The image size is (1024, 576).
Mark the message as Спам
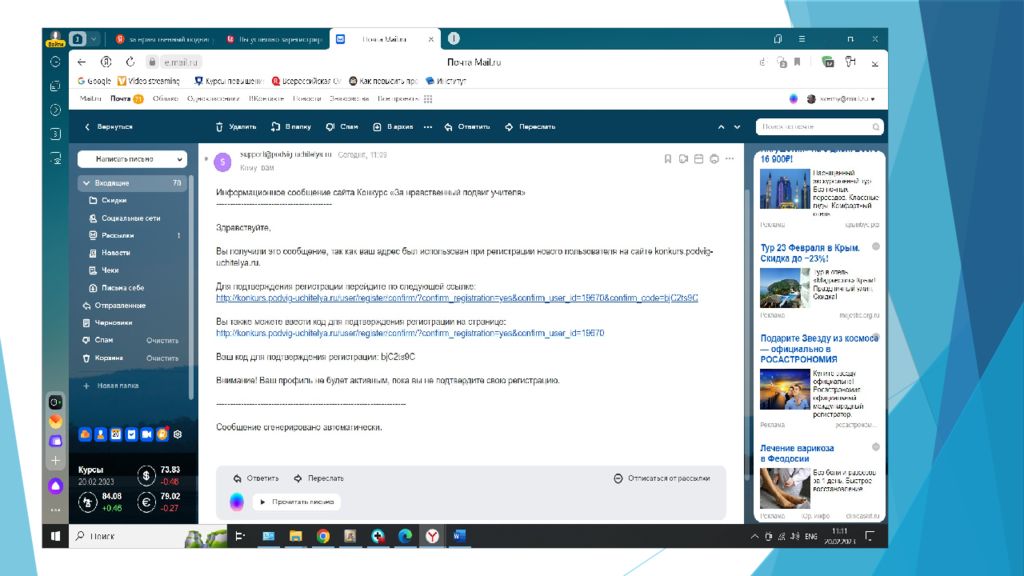[x=342, y=127]
